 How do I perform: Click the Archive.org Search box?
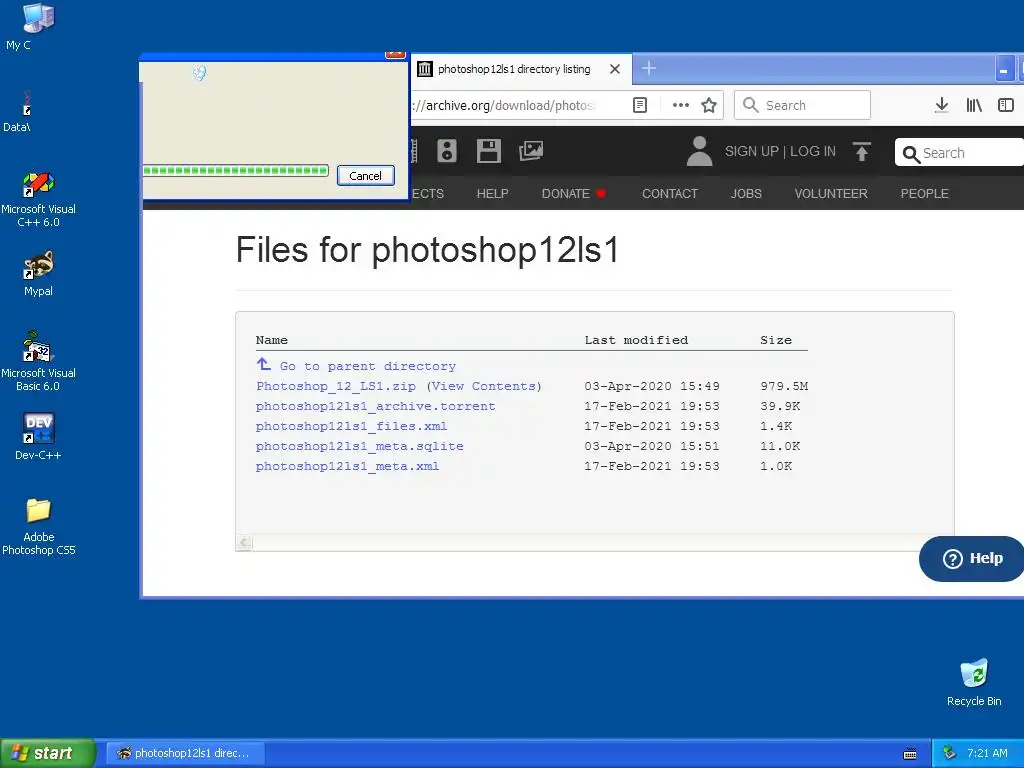(959, 153)
